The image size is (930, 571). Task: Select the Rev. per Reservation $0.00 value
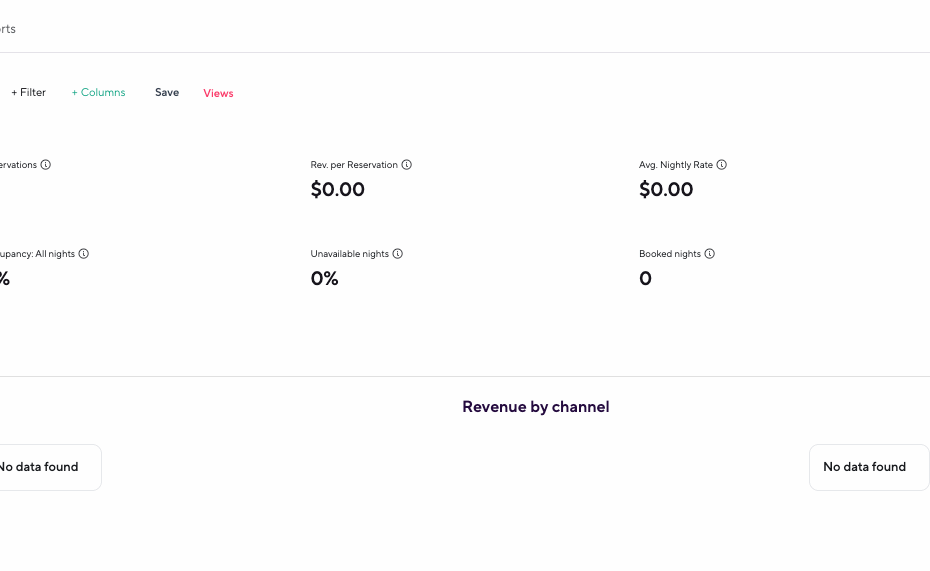click(x=338, y=190)
